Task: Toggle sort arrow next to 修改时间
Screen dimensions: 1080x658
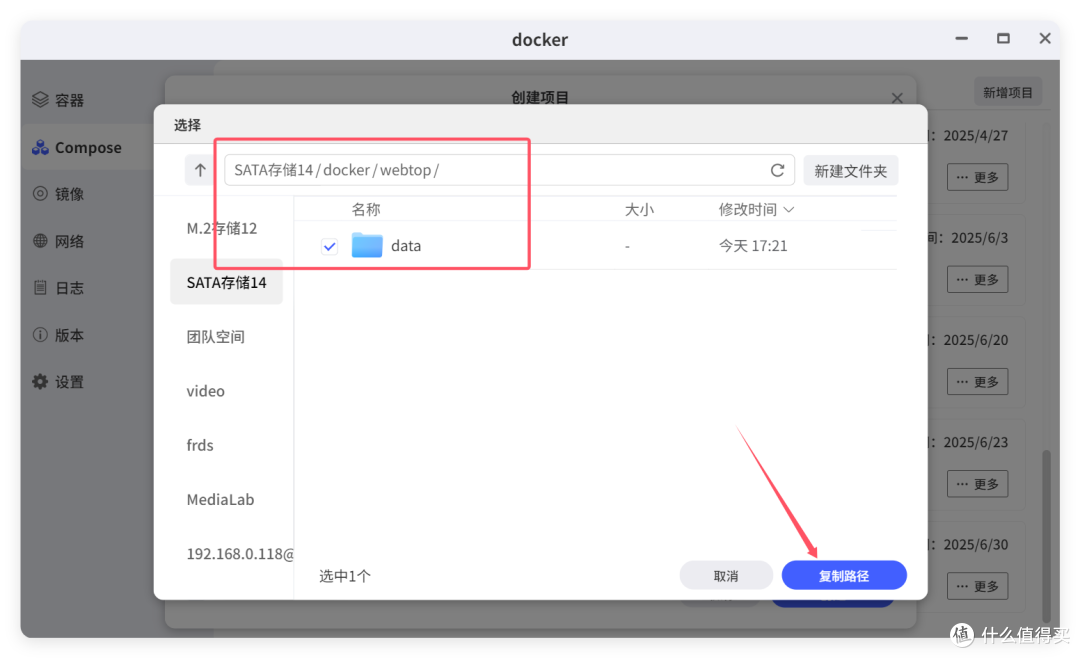Action: [x=789, y=209]
